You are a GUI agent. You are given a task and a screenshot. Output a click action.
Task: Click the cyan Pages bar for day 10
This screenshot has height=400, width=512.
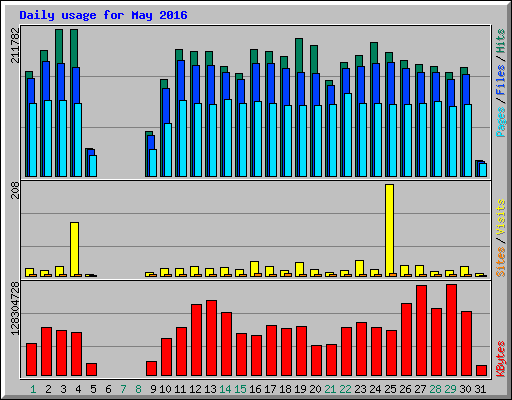pyautogui.click(x=168, y=150)
